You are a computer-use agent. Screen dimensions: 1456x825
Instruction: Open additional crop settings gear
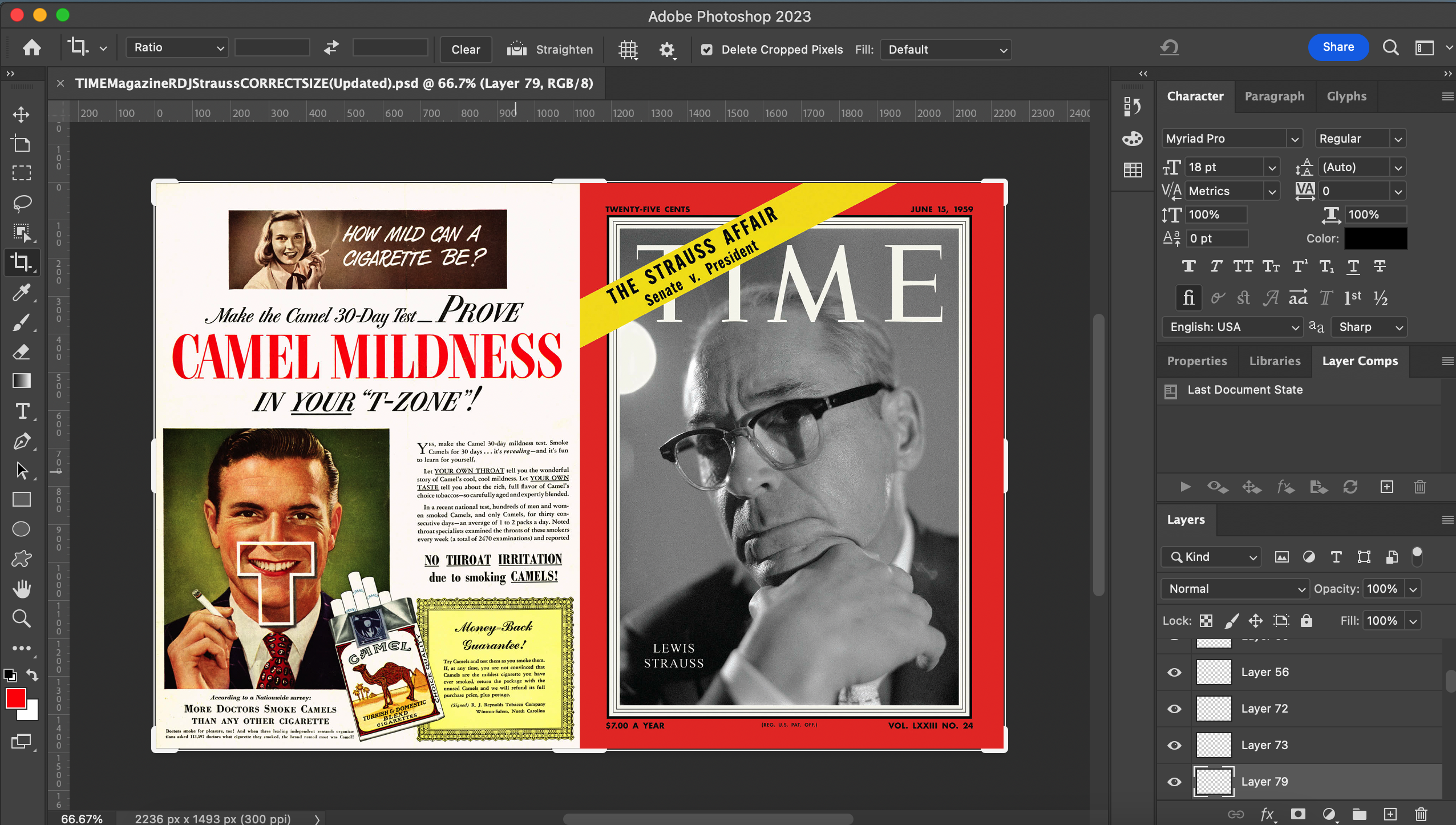(667, 50)
